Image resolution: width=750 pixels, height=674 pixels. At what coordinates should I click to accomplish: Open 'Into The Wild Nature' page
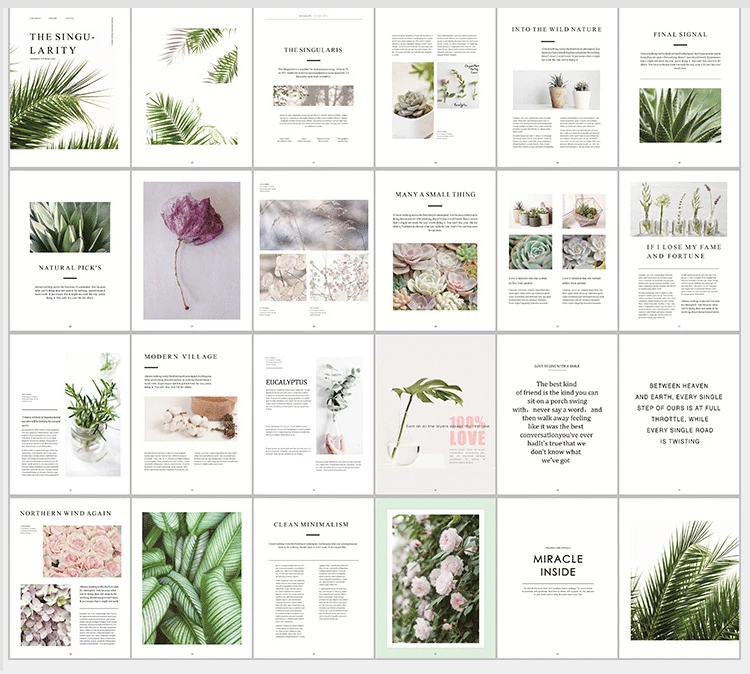(557, 88)
